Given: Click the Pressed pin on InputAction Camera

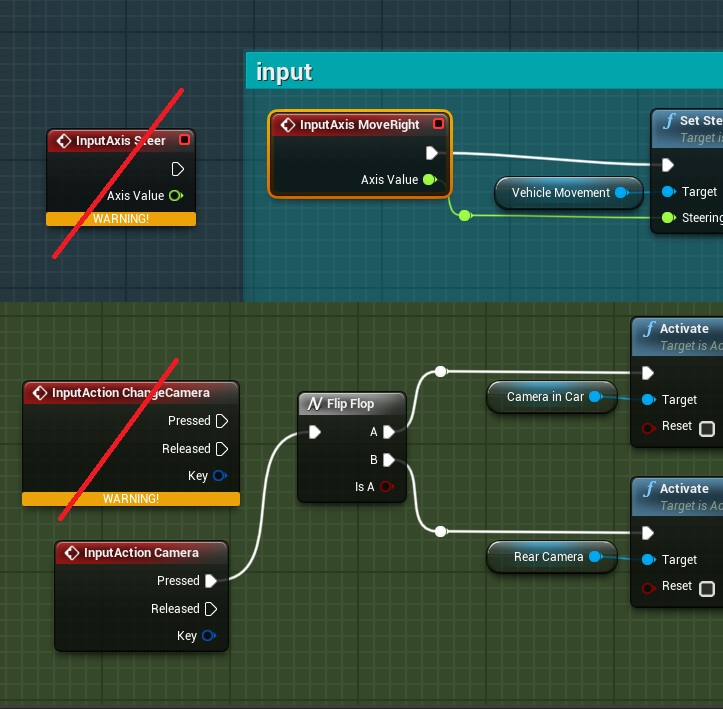Looking at the screenshot, I should (211, 581).
